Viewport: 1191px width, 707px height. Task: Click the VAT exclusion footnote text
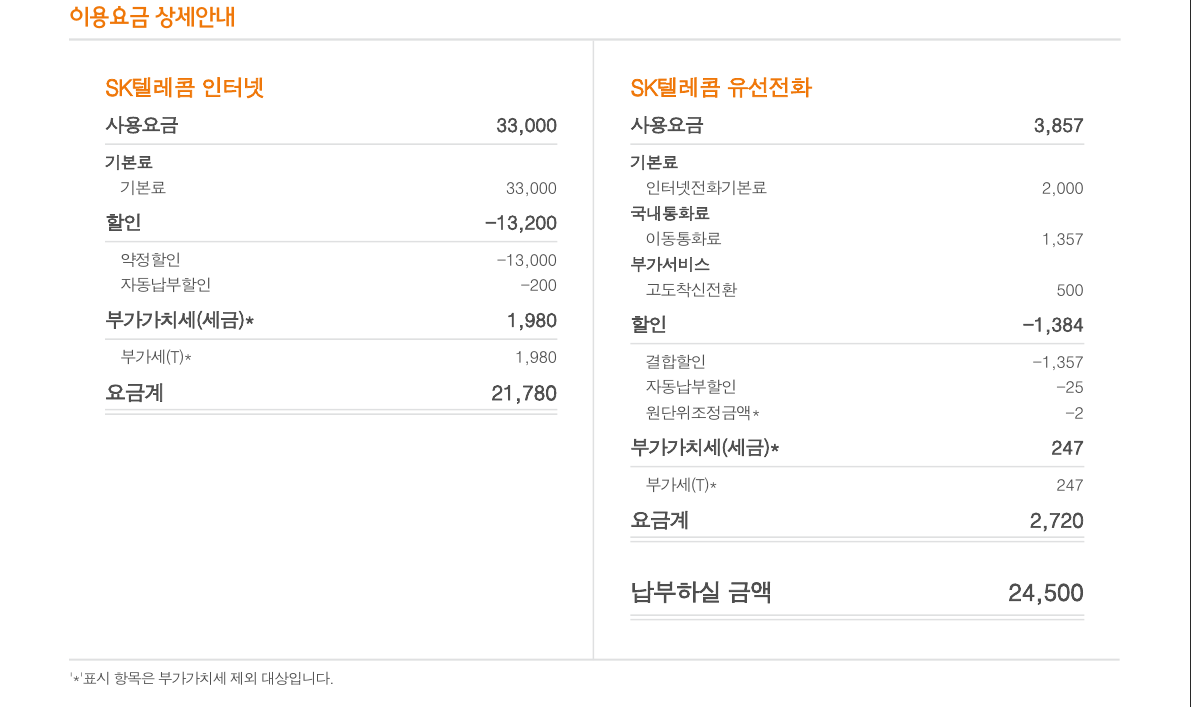pyautogui.click(x=201, y=678)
